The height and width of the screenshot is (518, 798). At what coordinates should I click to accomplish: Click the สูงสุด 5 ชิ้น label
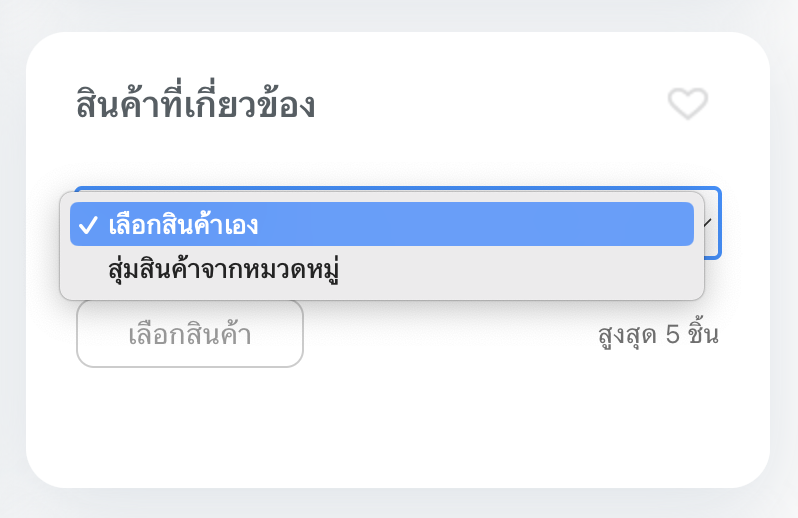[657, 334]
